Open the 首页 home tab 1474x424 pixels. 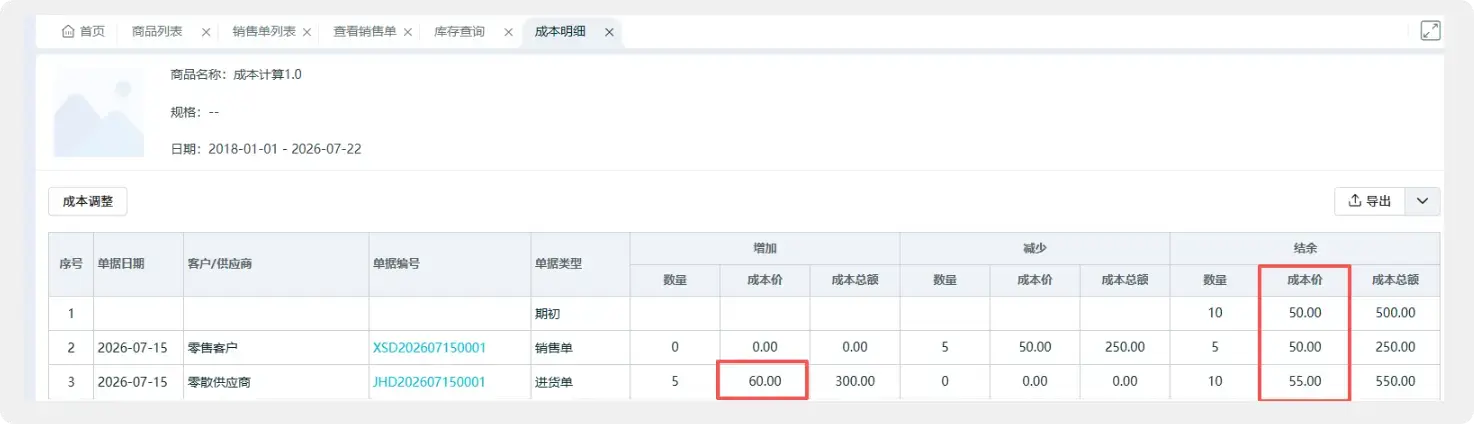[83, 32]
